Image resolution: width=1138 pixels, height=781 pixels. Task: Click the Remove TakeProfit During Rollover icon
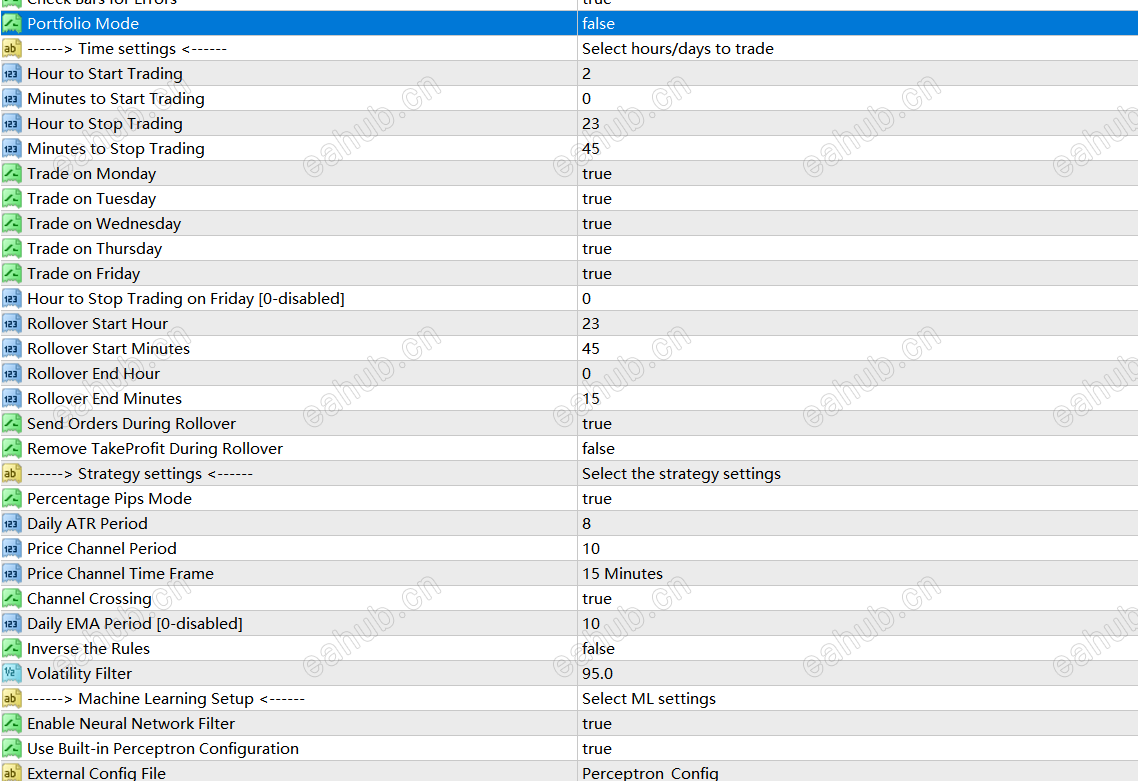pyautogui.click(x=12, y=449)
